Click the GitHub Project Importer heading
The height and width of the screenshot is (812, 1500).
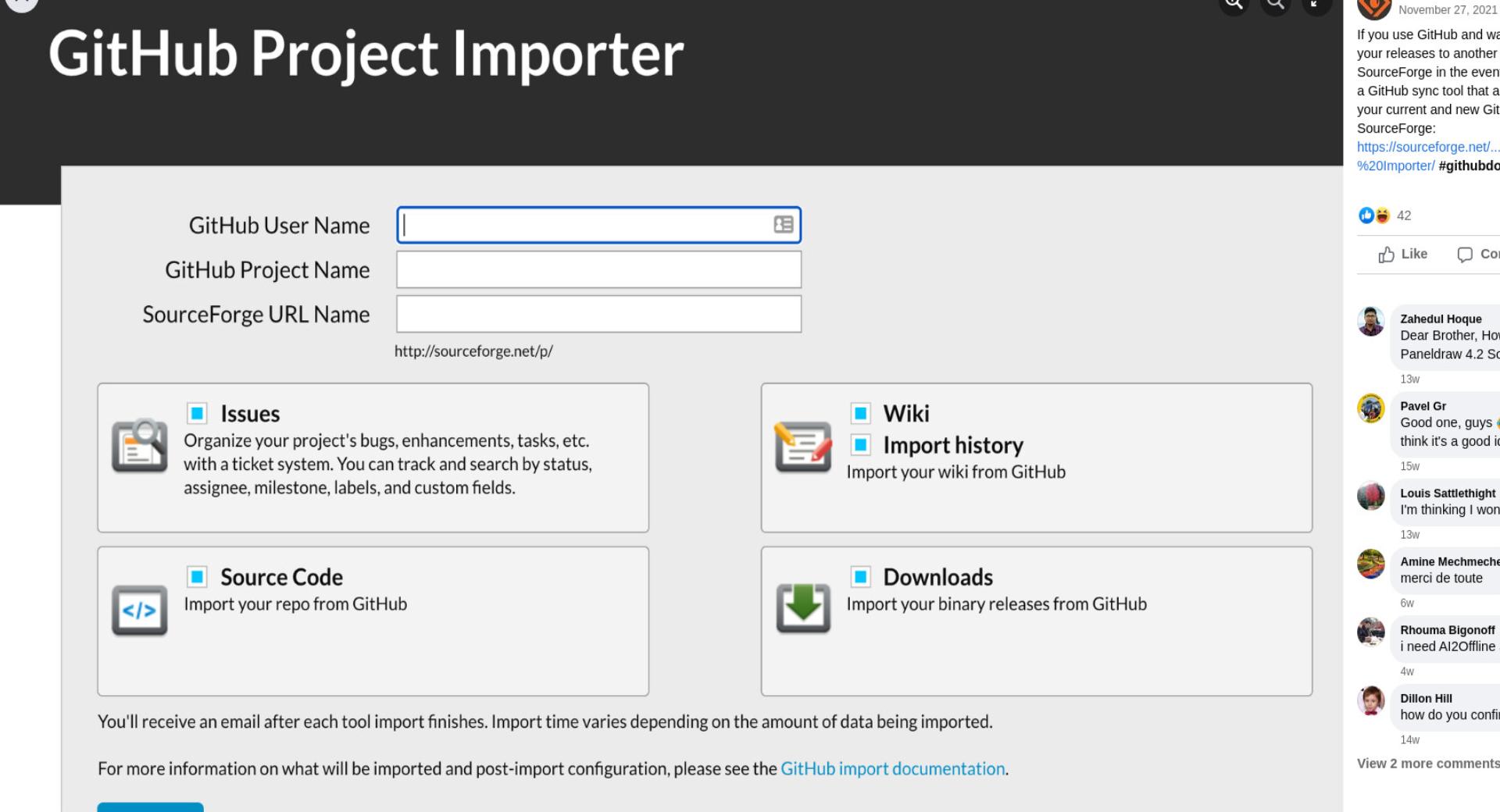(x=366, y=55)
